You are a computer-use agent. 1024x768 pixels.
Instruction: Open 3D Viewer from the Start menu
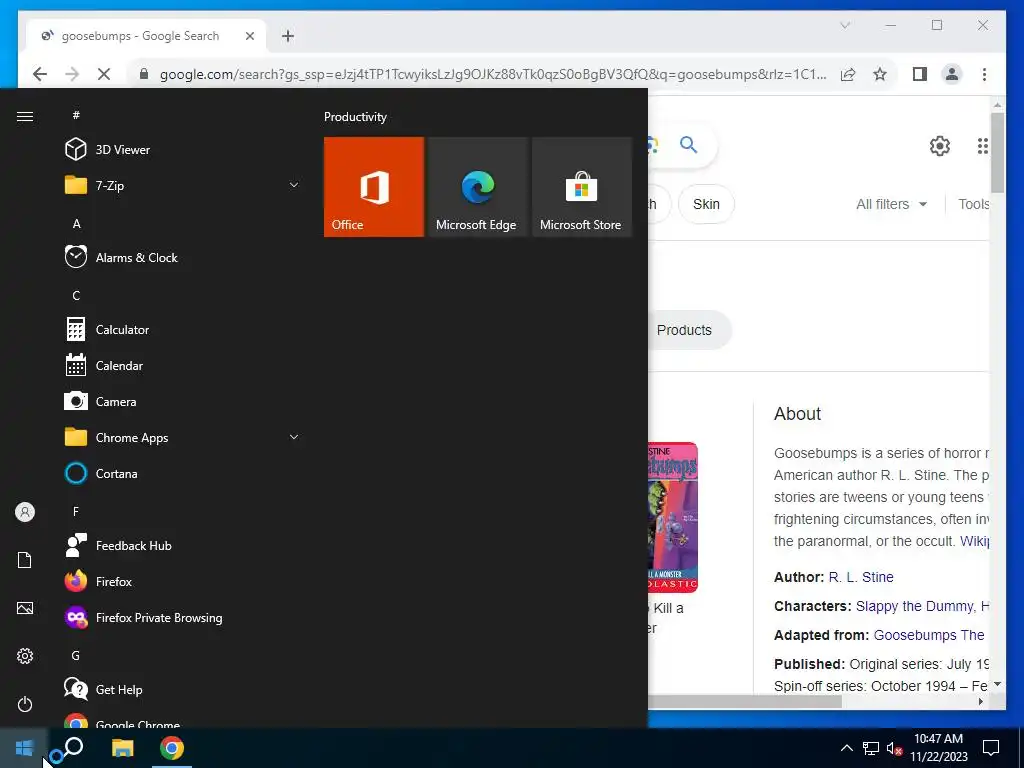click(x=183, y=150)
